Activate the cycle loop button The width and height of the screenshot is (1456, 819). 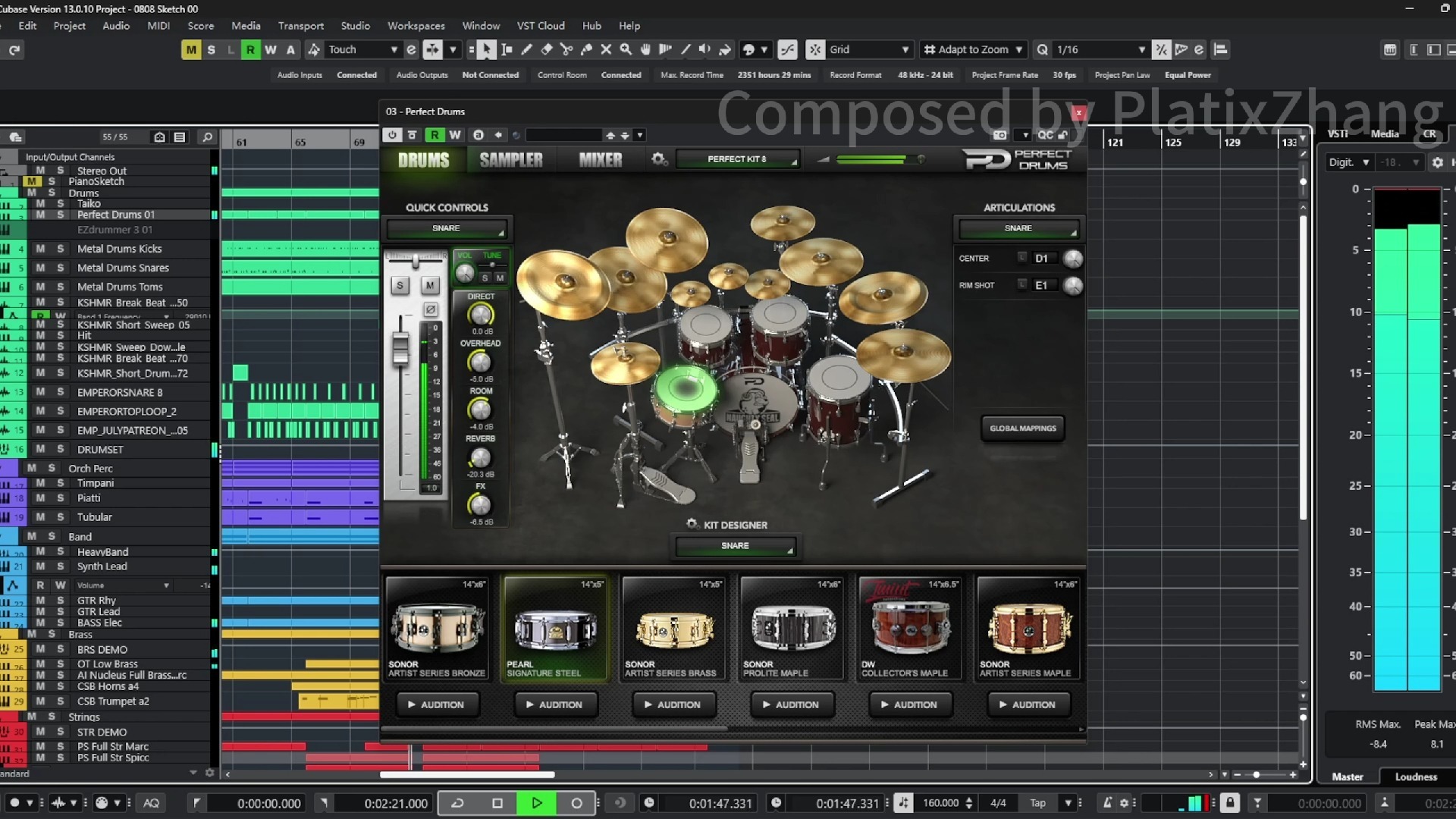tap(457, 803)
